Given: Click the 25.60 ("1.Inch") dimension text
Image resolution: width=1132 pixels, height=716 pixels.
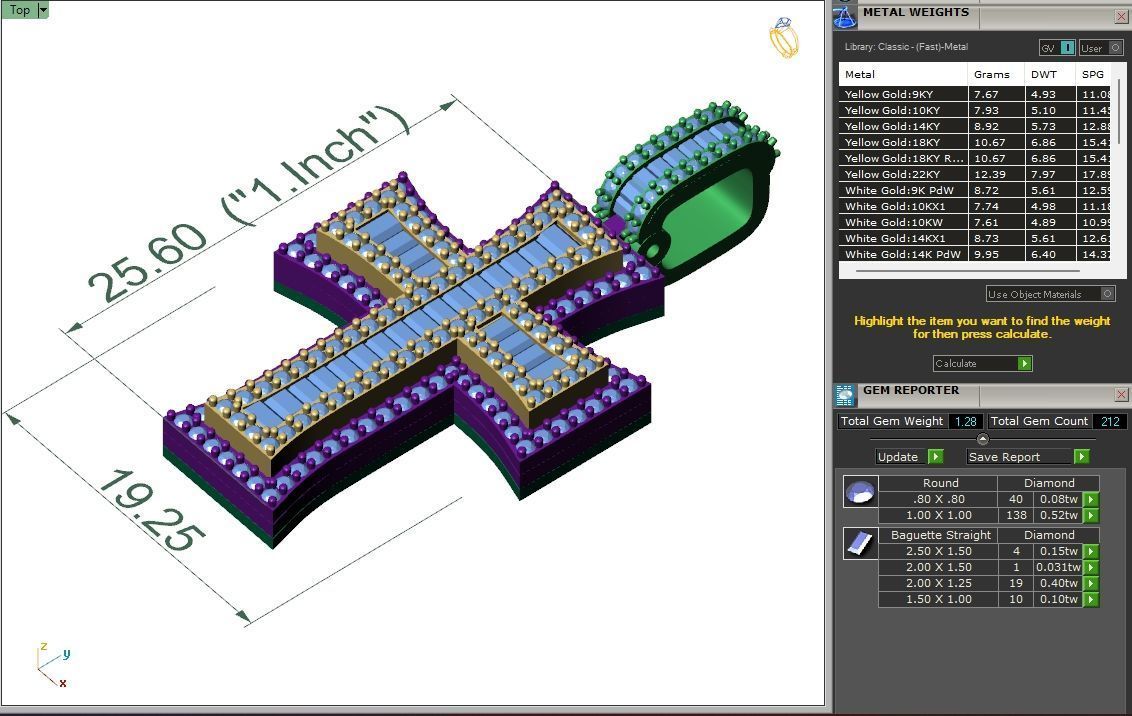Looking at the screenshot, I should point(249,204).
